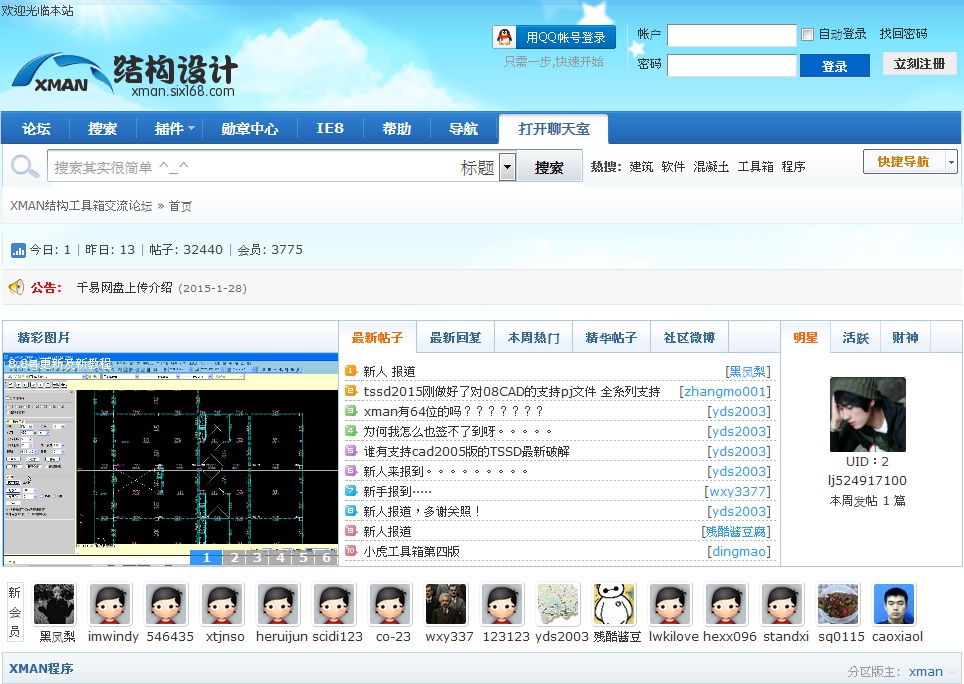964x684 pixels.
Task: Click the XMAN site logo
Action: (124, 75)
